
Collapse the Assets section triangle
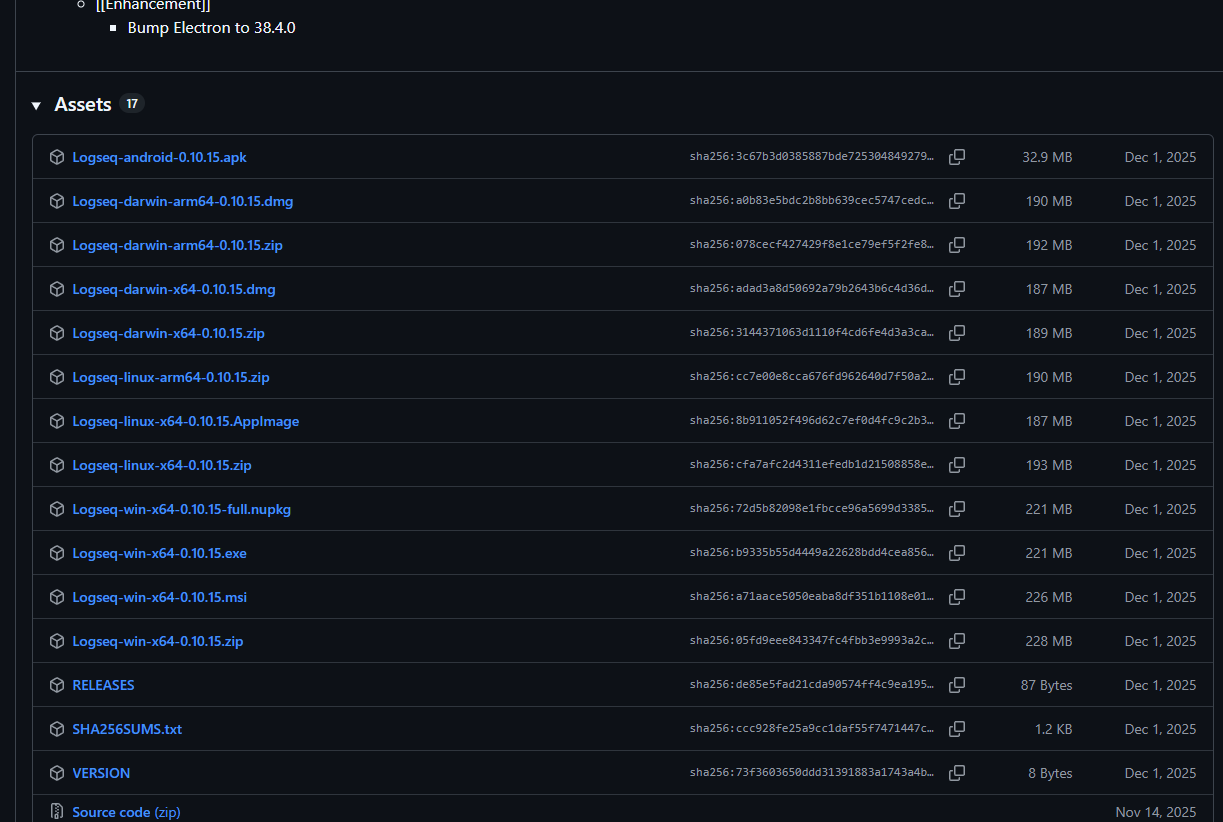36,105
